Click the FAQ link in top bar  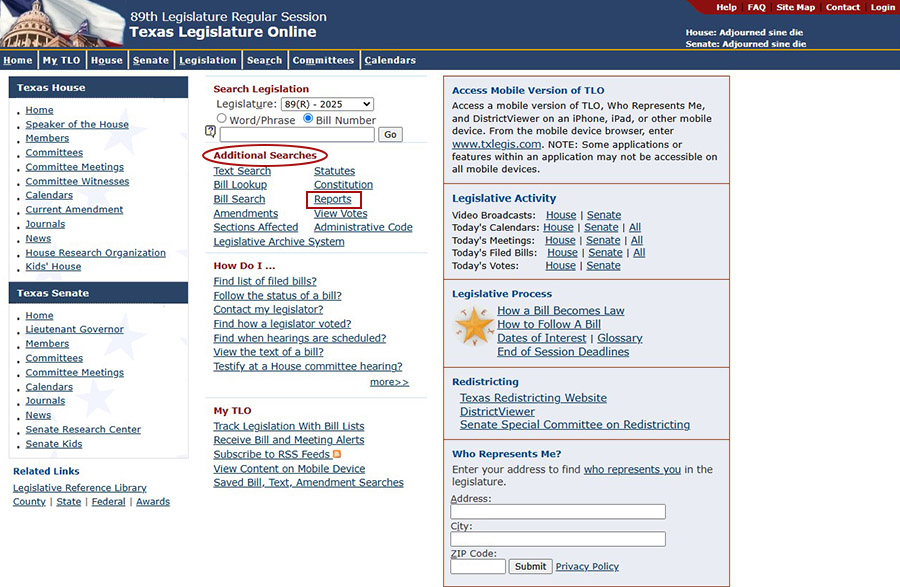pyautogui.click(x=757, y=7)
